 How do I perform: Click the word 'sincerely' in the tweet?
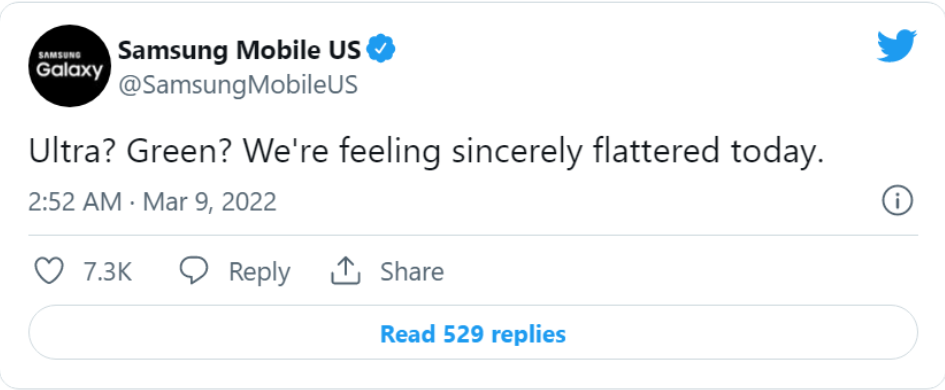[x=517, y=154]
